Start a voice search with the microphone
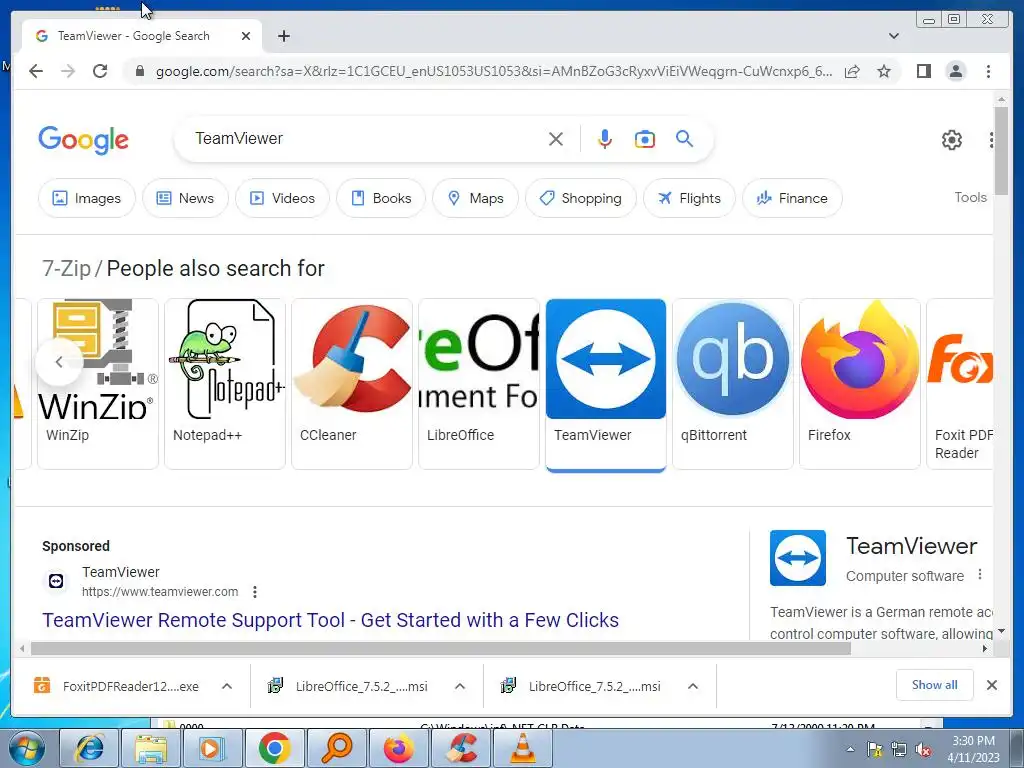Screen dimensions: 1024x768 pyautogui.click(x=605, y=138)
